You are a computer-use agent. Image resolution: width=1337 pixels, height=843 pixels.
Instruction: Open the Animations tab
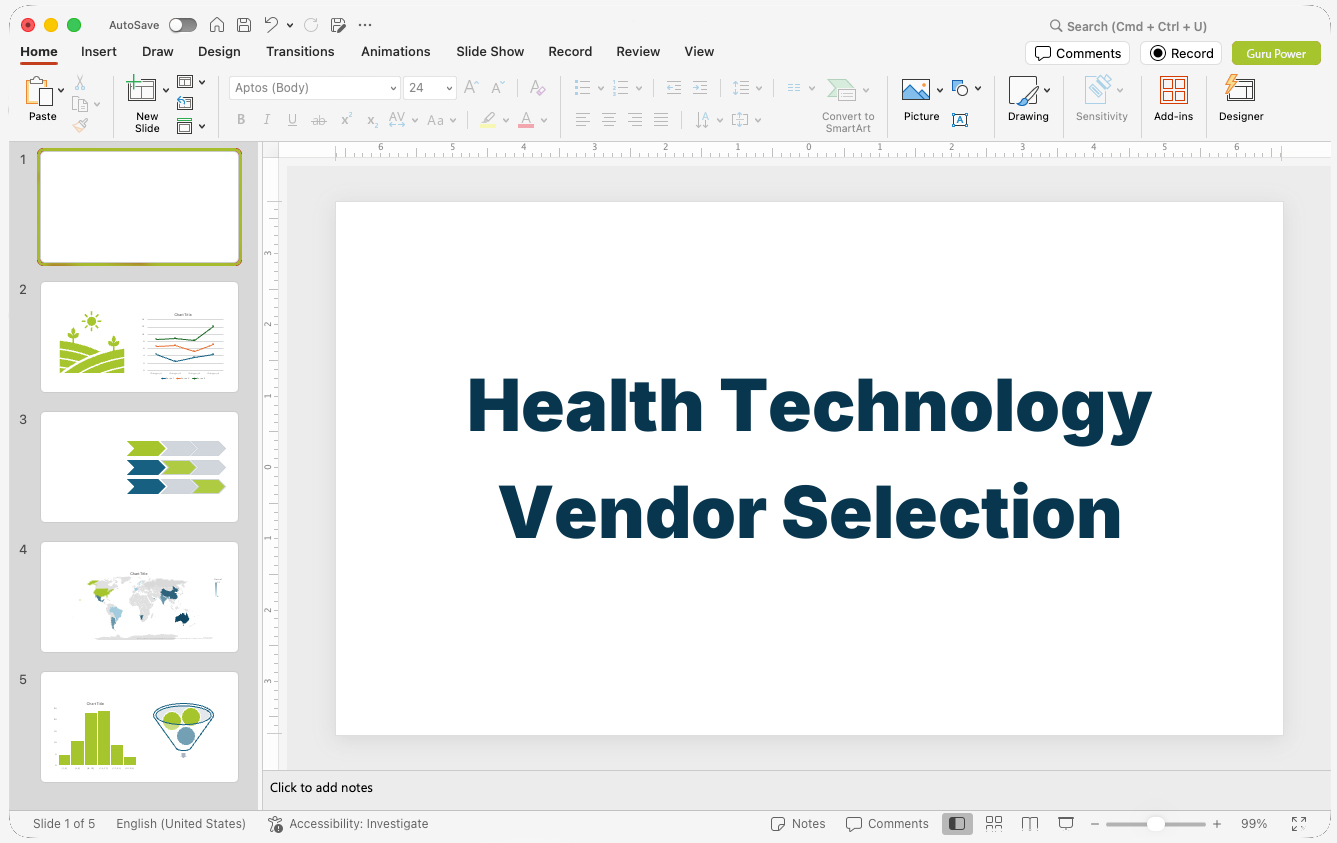tap(396, 51)
